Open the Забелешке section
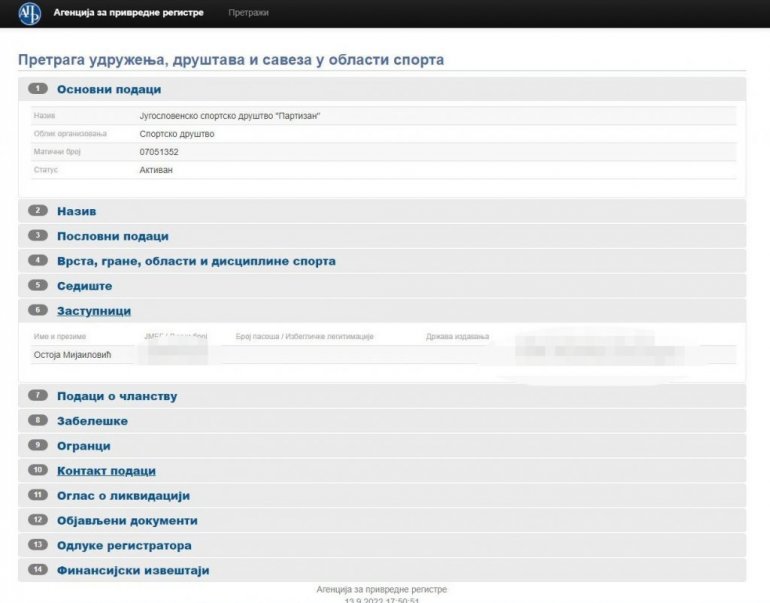This screenshot has height=603, width=770. pos(92,421)
